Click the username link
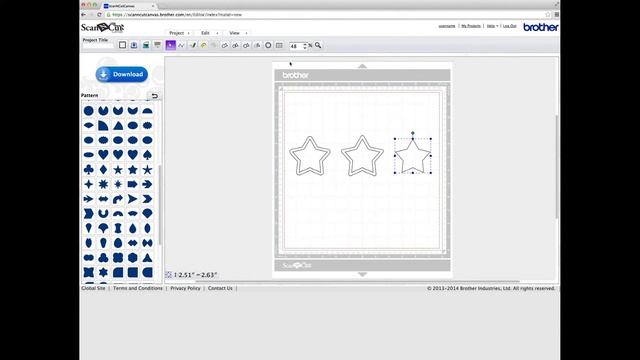Image resolution: width=640 pixels, height=360 pixels. (447, 26)
